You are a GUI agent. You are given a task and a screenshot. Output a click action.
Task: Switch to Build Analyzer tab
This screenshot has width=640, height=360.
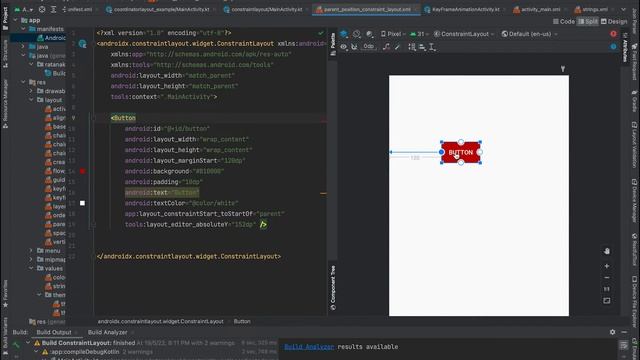(107, 332)
